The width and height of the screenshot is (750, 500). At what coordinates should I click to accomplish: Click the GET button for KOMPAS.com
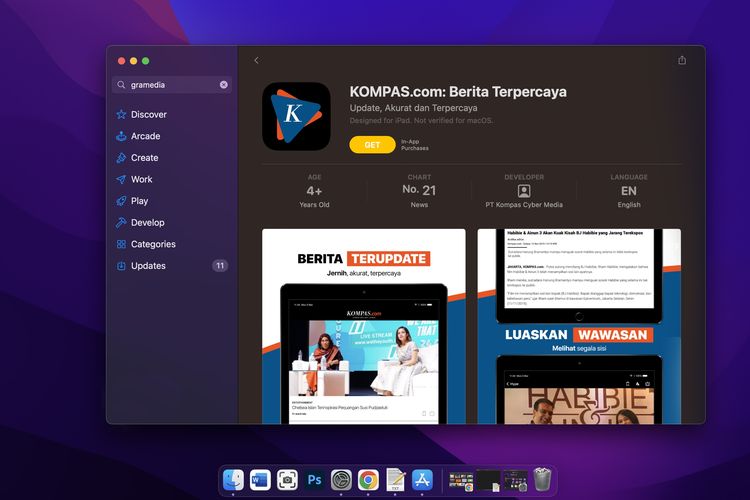tap(372, 144)
